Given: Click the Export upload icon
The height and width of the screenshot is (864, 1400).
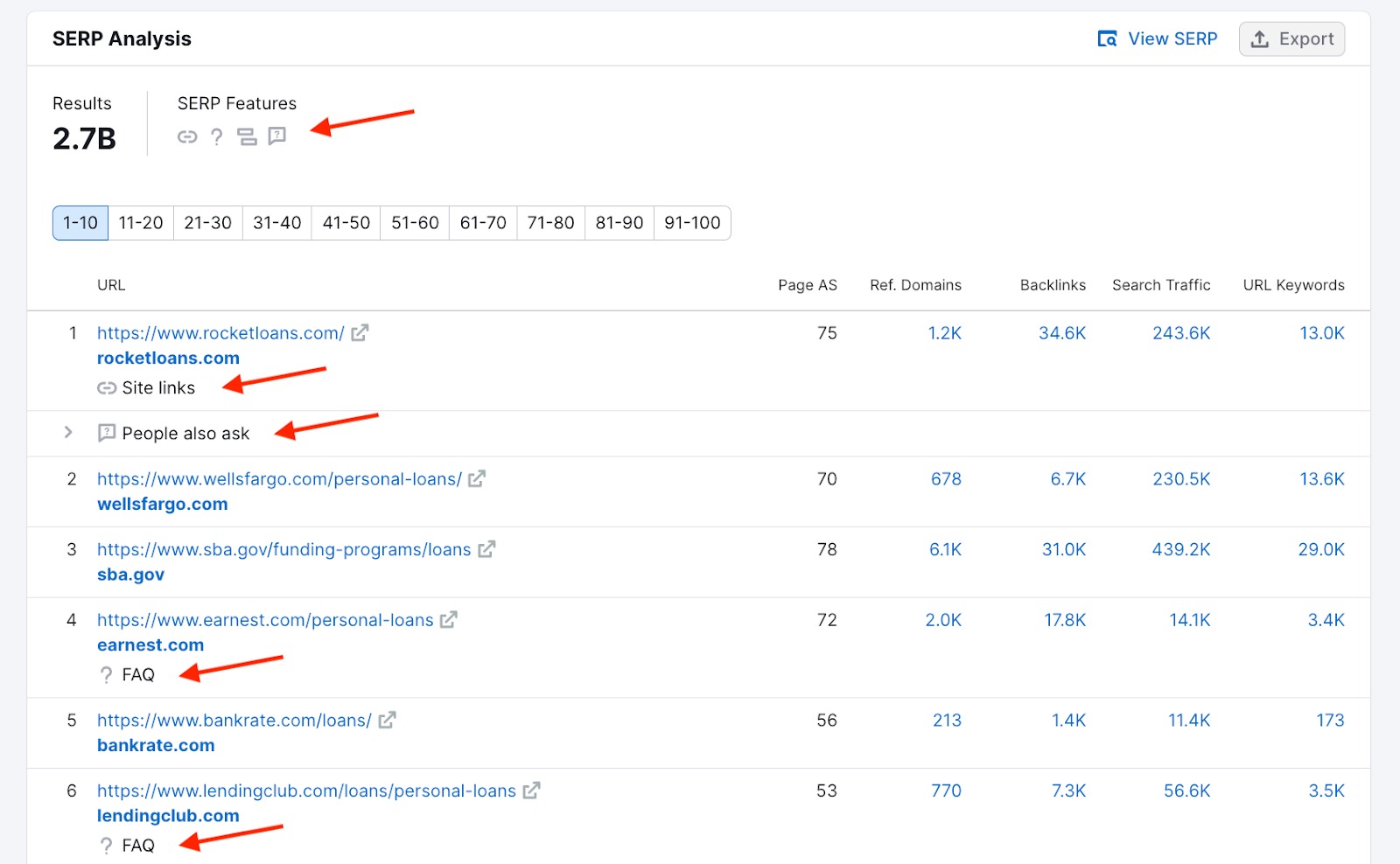Looking at the screenshot, I should (x=1260, y=39).
